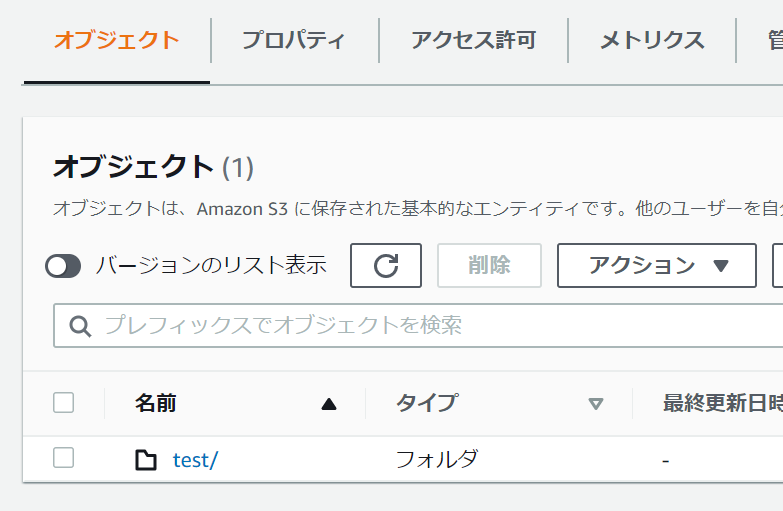Image resolution: width=783 pixels, height=511 pixels.
Task: Check the select-all checkbox in the table header
Action: coord(64,403)
